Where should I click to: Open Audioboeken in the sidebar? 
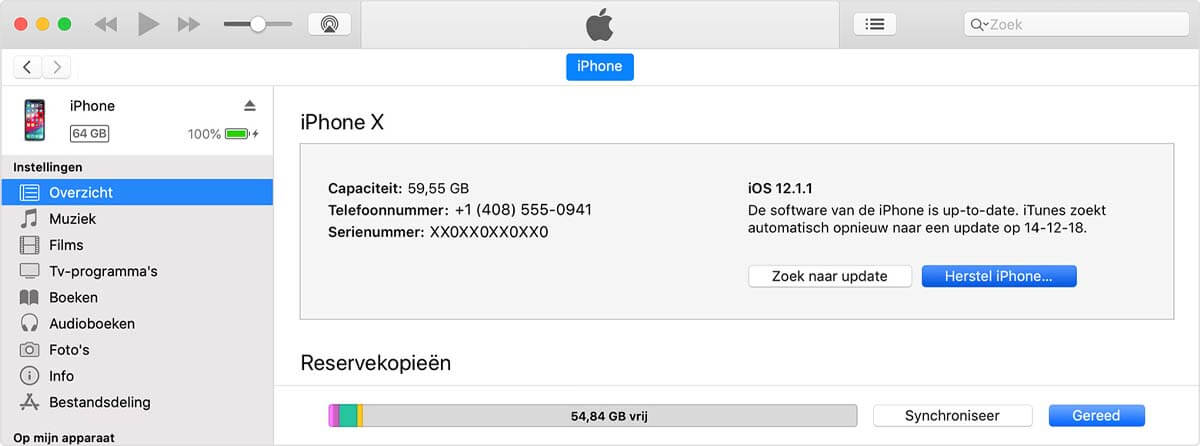[x=136, y=323]
